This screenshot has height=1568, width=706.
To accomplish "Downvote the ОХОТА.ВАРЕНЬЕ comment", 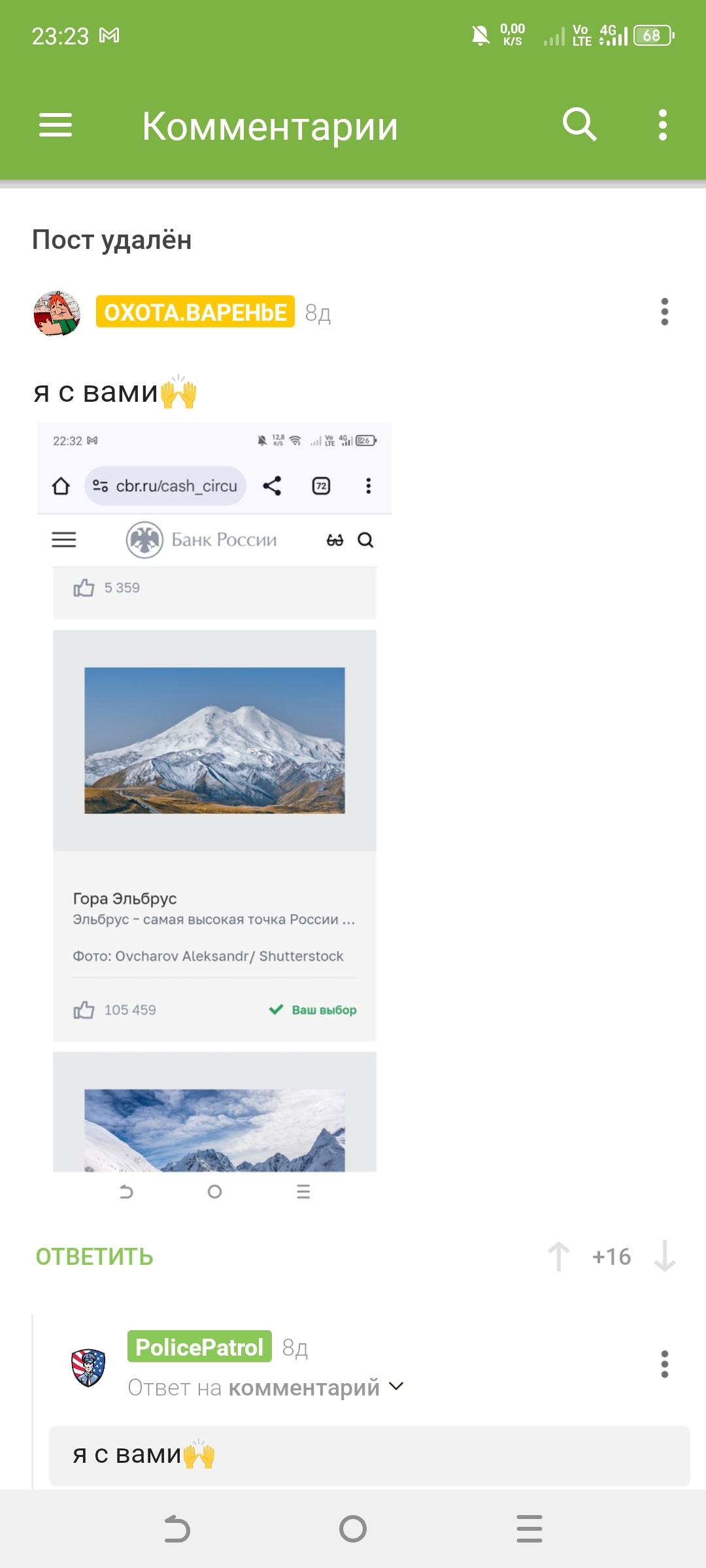I will coord(664,1256).
